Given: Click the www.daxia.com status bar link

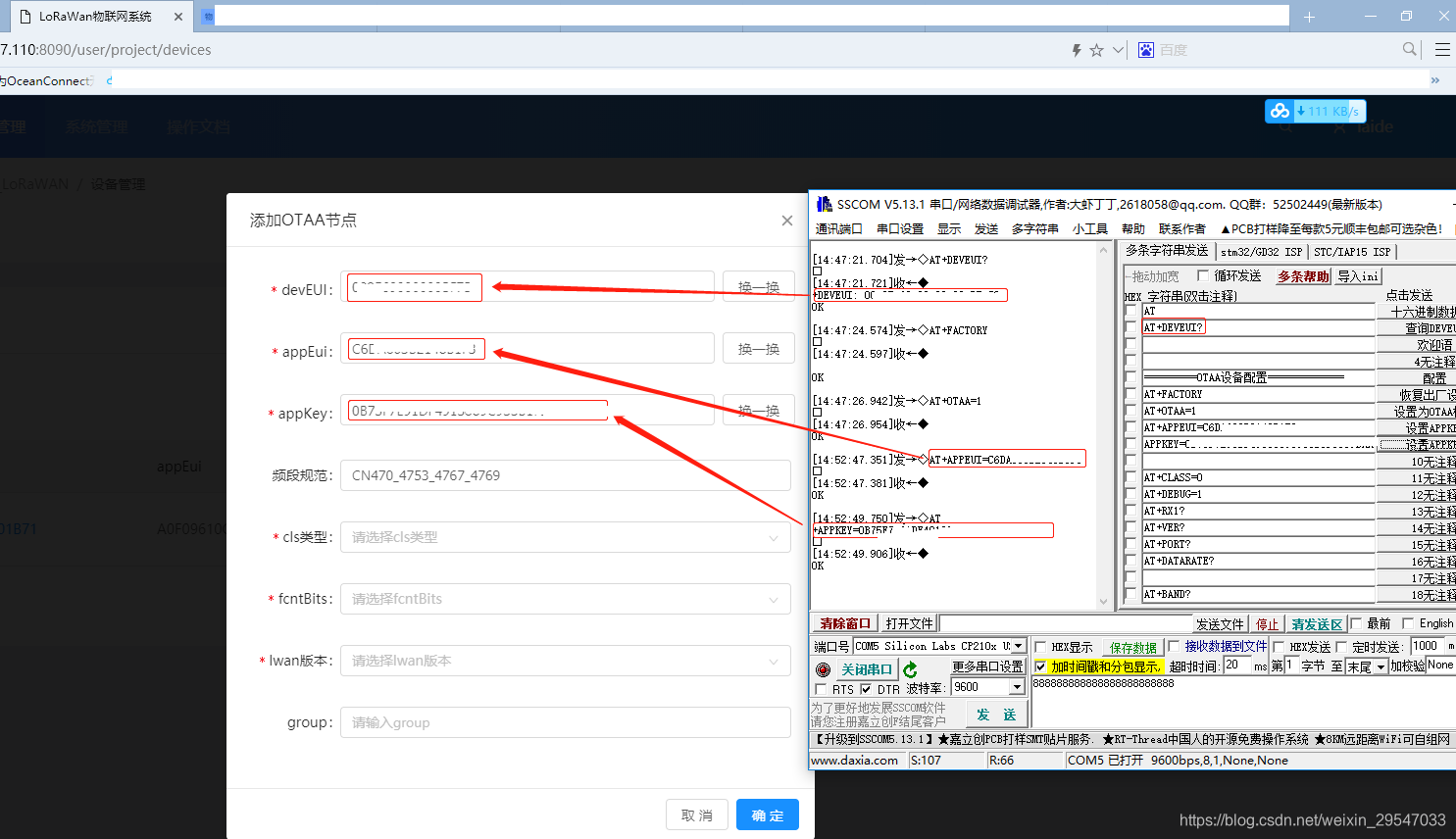Looking at the screenshot, I should [x=854, y=761].
